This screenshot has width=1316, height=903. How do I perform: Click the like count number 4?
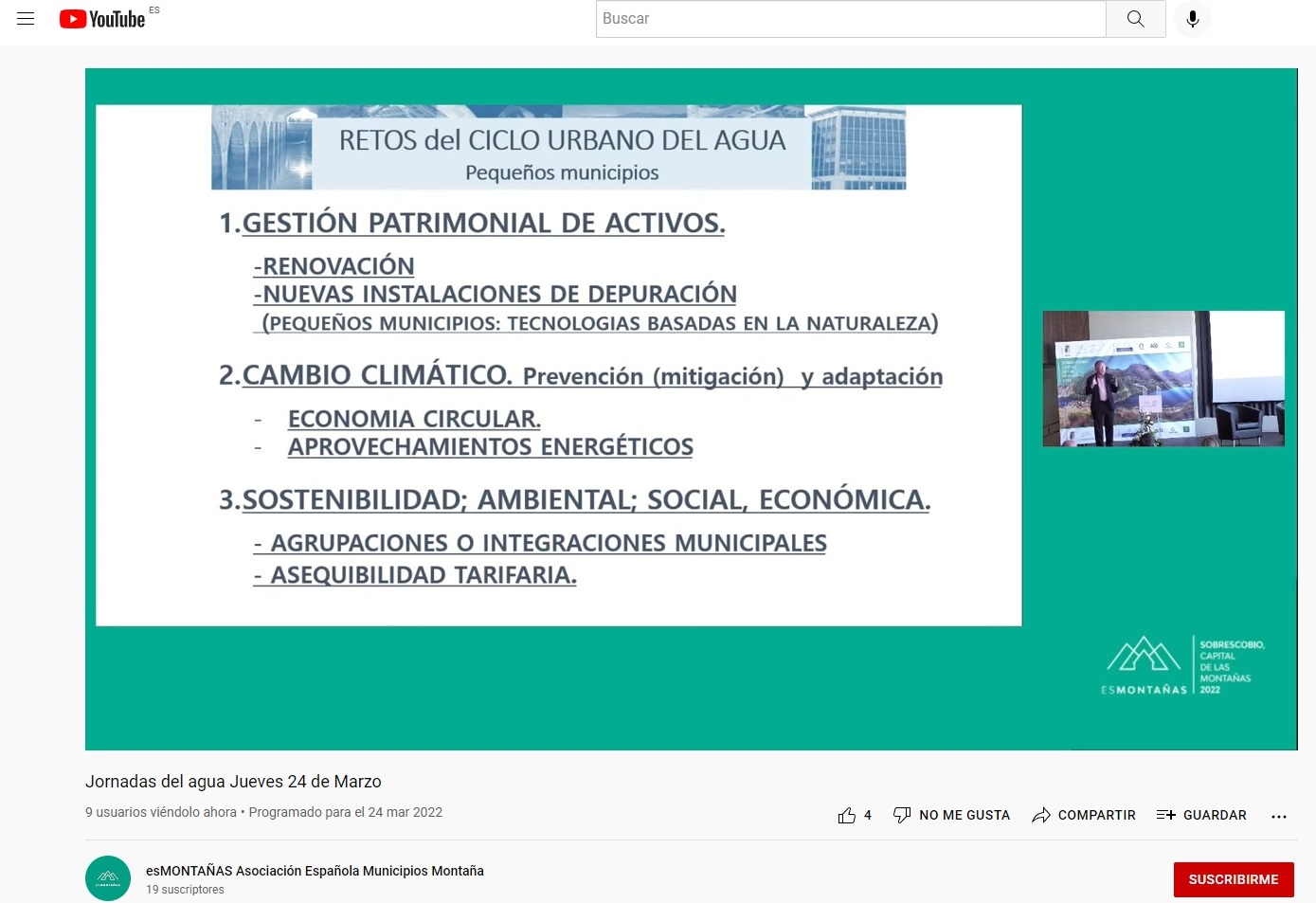(x=867, y=815)
